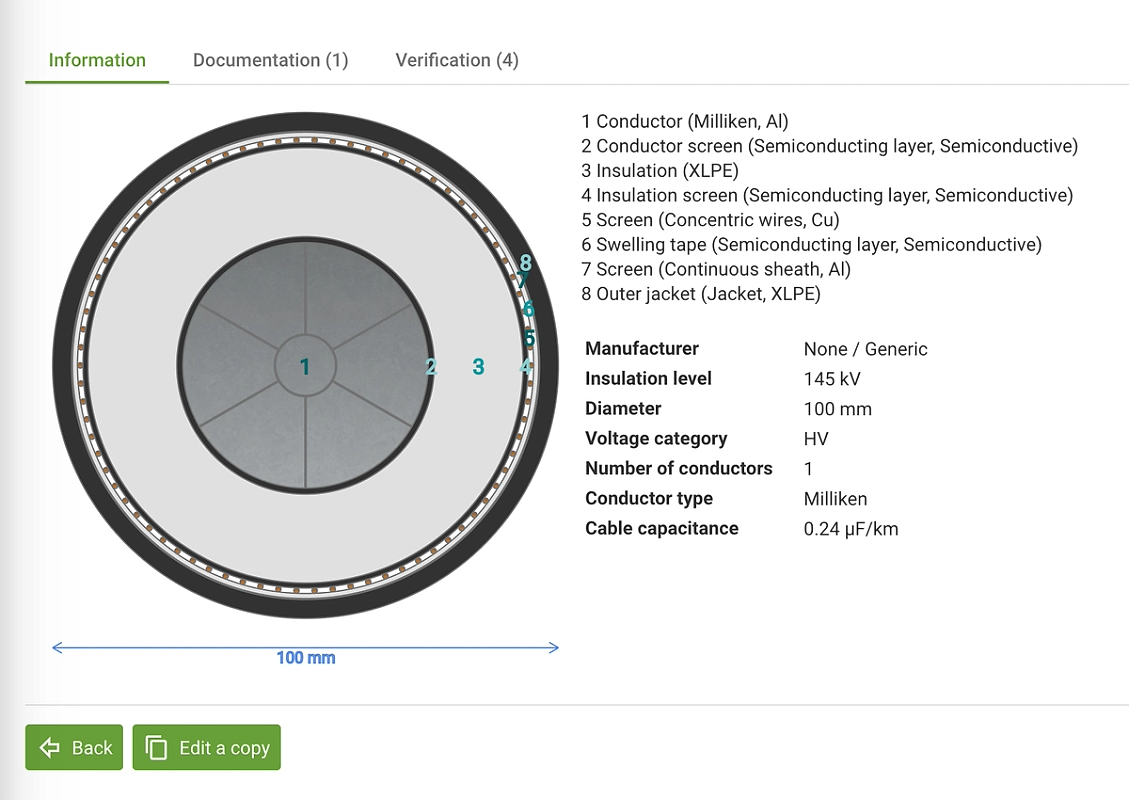
Task: Select layer marker 1 on the conductor
Action: 305,367
